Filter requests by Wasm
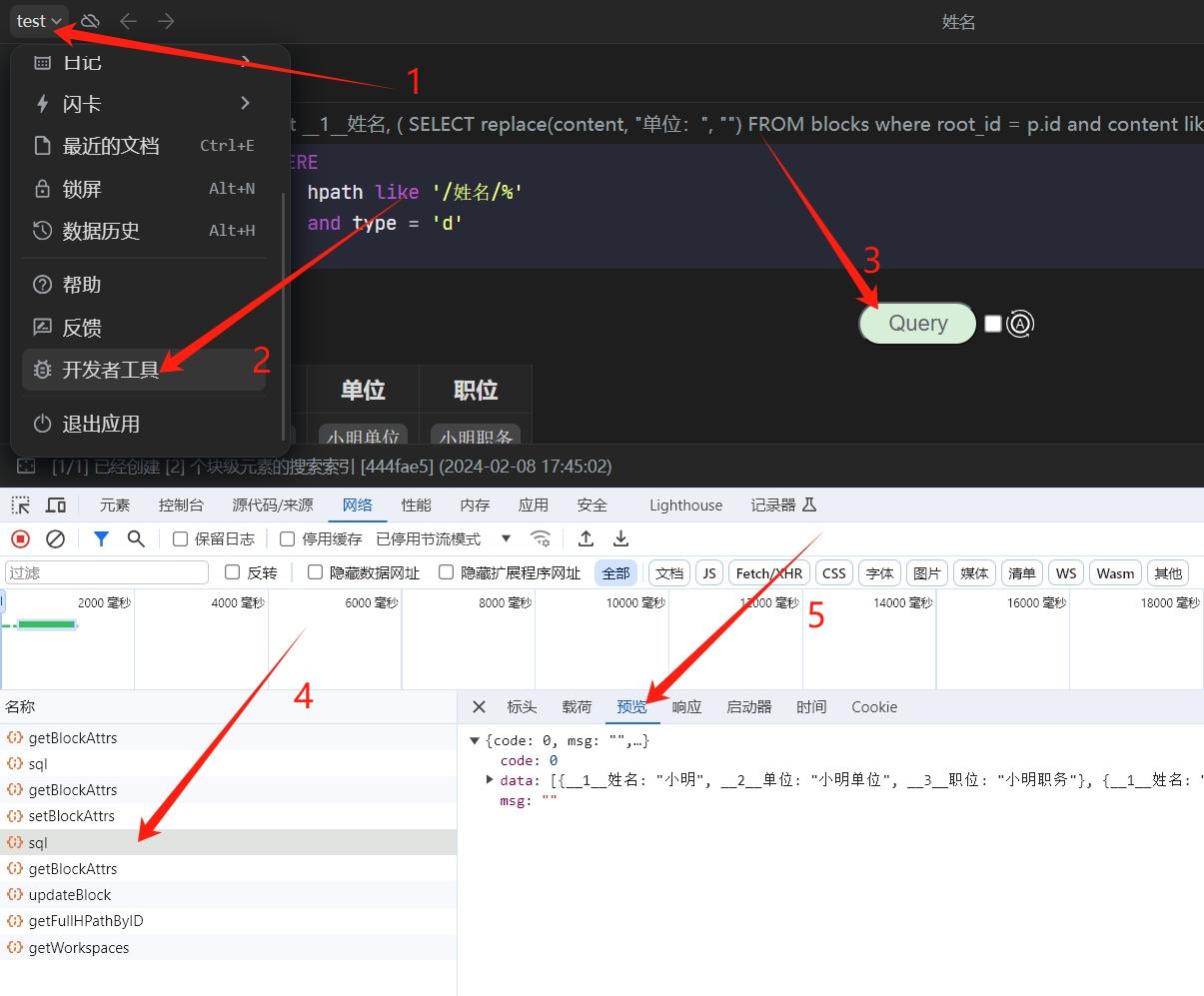1204x996 pixels. point(1115,572)
